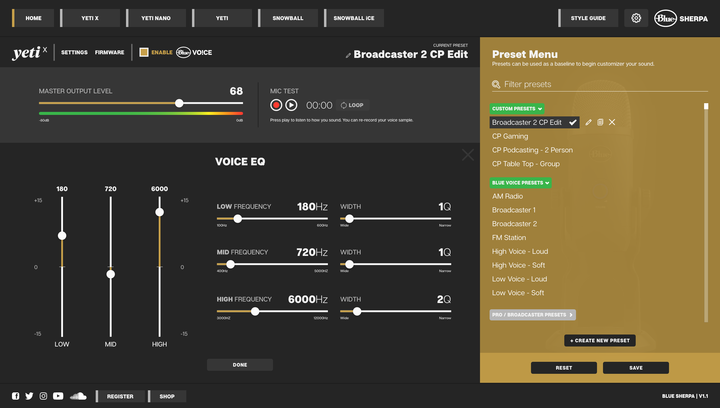Click High Frequency width slider handle
Image resolution: width=720 pixels, height=408 pixels.
357,312
